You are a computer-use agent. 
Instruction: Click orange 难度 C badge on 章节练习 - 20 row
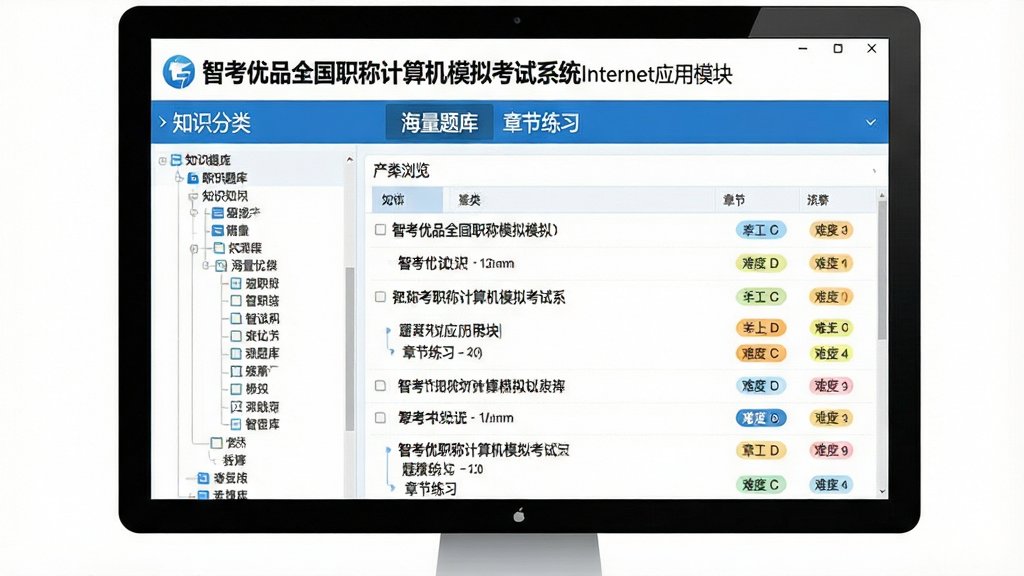(761, 353)
